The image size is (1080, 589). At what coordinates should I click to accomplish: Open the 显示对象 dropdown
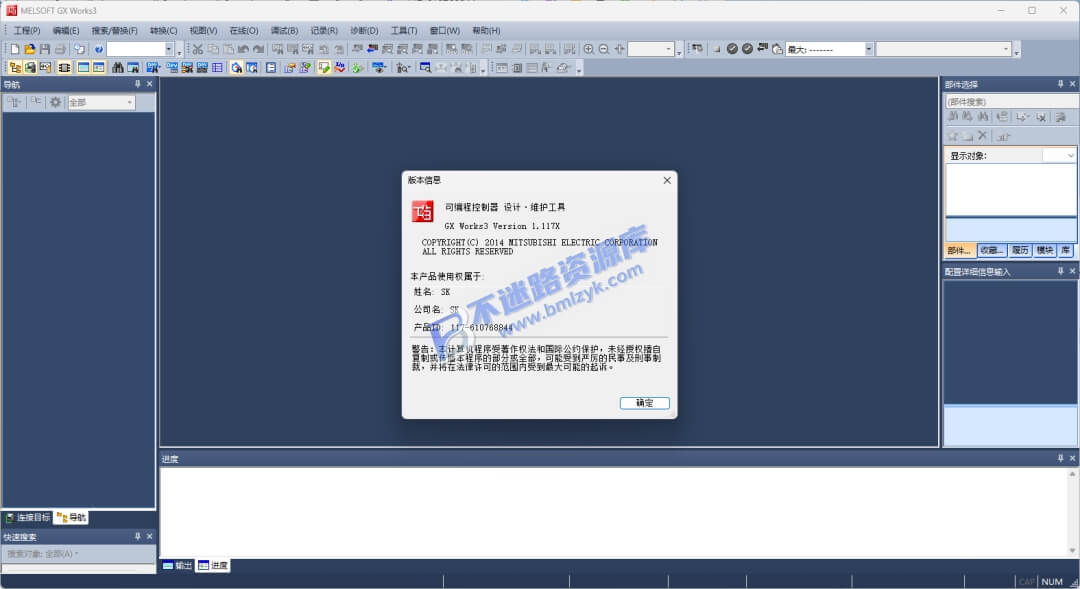click(1070, 156)
